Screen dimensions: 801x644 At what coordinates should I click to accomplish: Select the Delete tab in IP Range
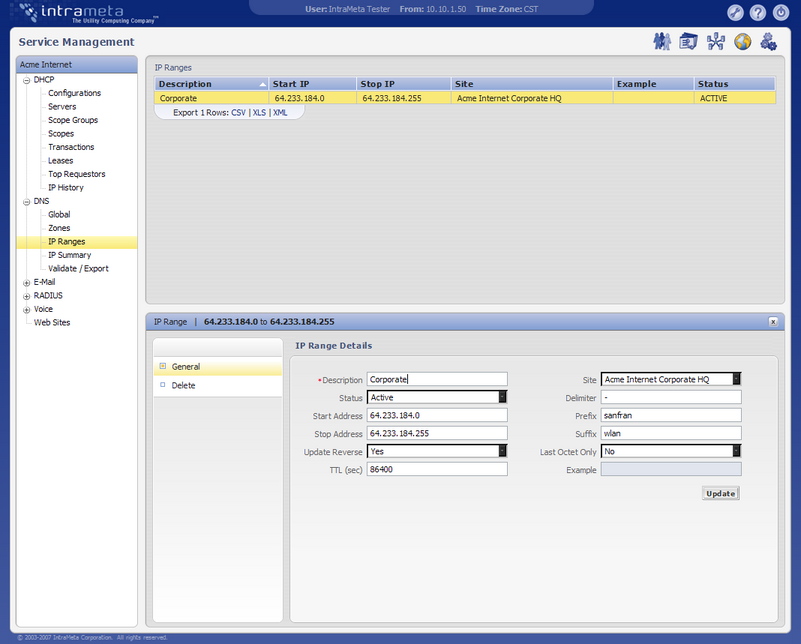pyautogui.click(x=218, y=386)
